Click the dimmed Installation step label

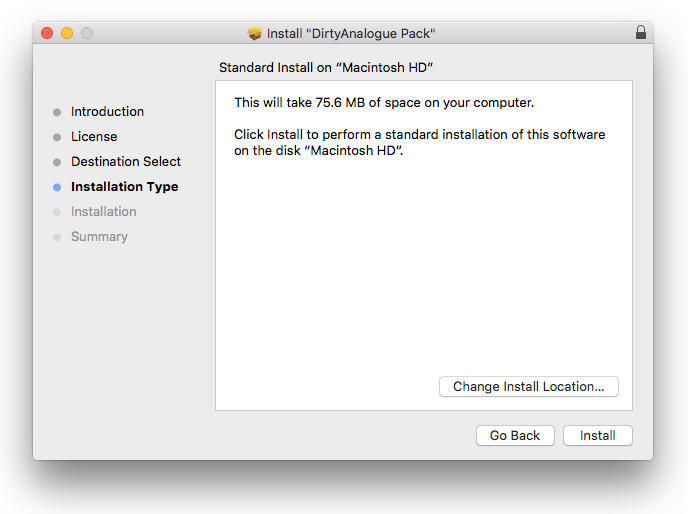pos(103,212)
